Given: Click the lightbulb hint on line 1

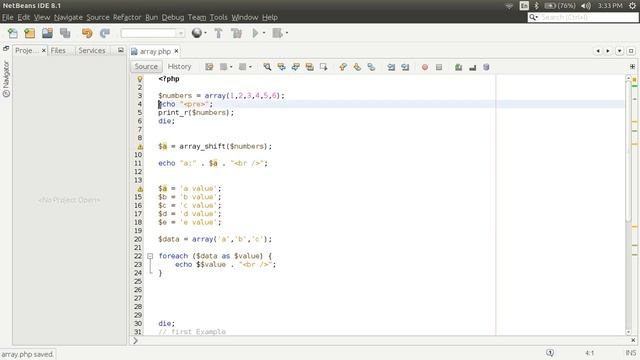Looking at the screenshot, I should coord(140,79).
